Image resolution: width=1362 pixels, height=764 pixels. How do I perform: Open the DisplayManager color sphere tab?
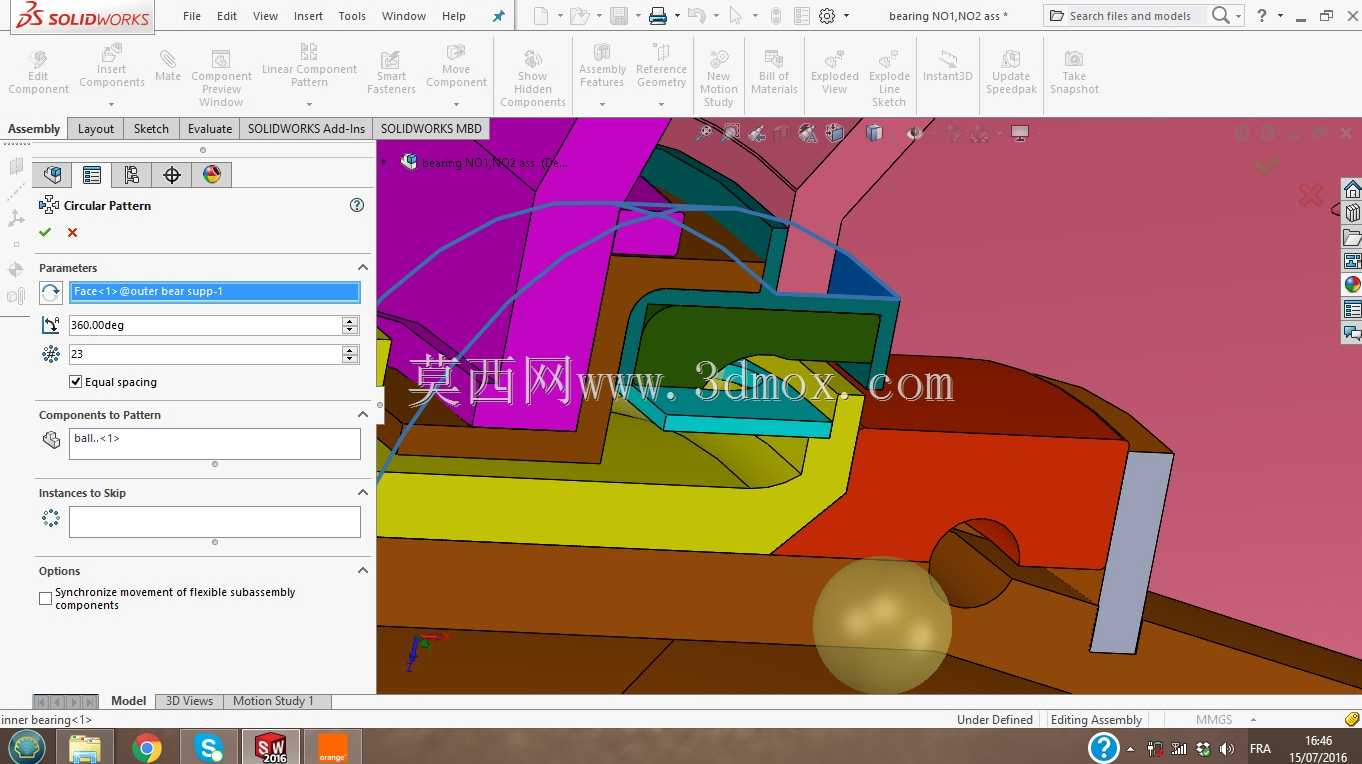pyautogui.click(x=212, y=175)
